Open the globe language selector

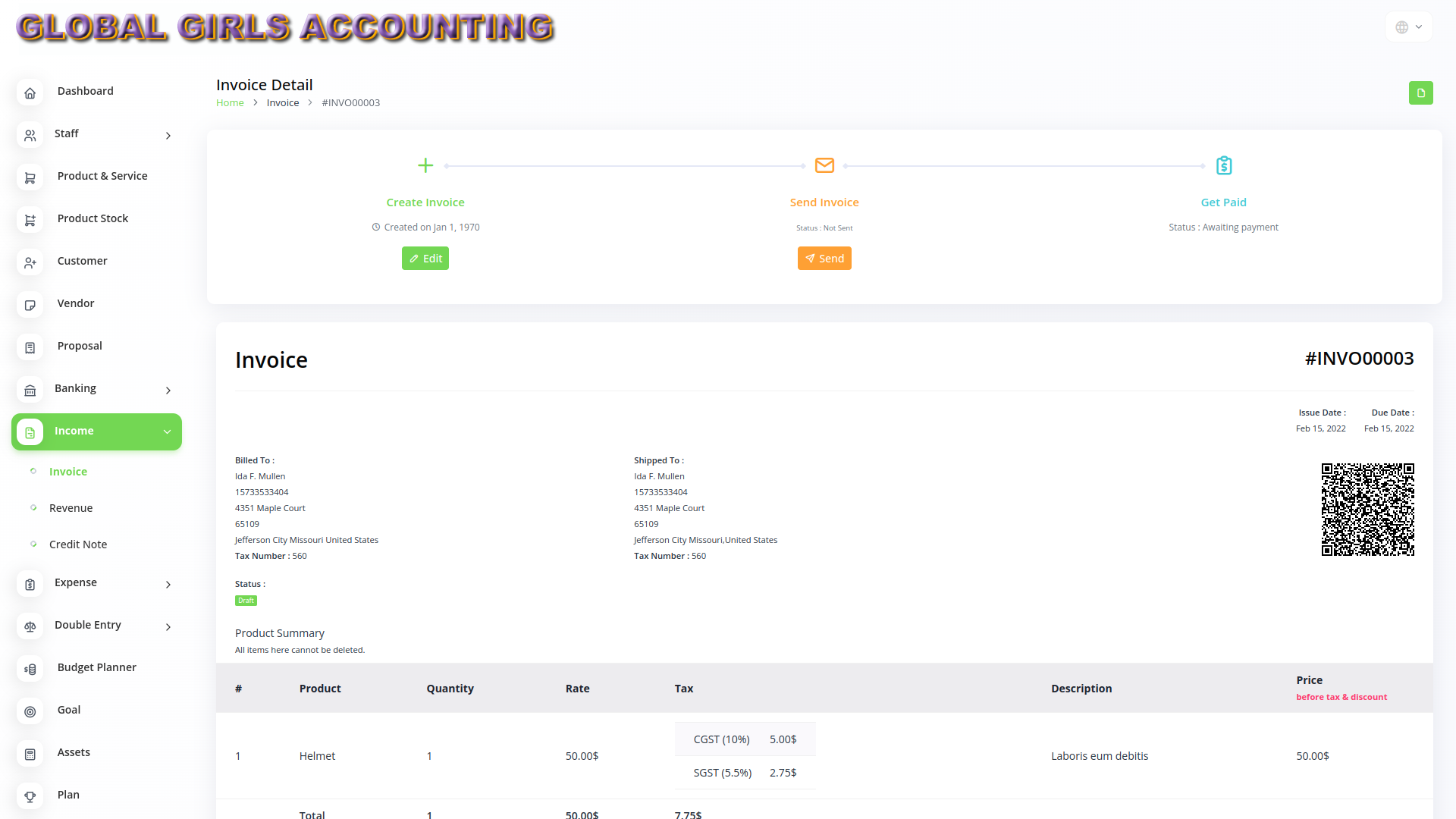click(1408, 27)
